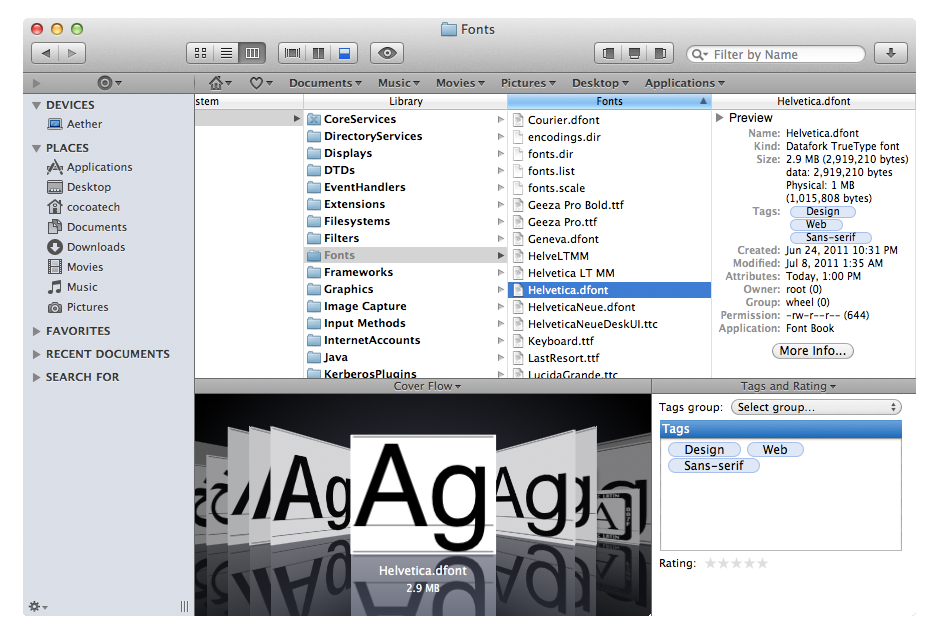
Task: Open the Music path menu
Action: (x=399, y=83)
